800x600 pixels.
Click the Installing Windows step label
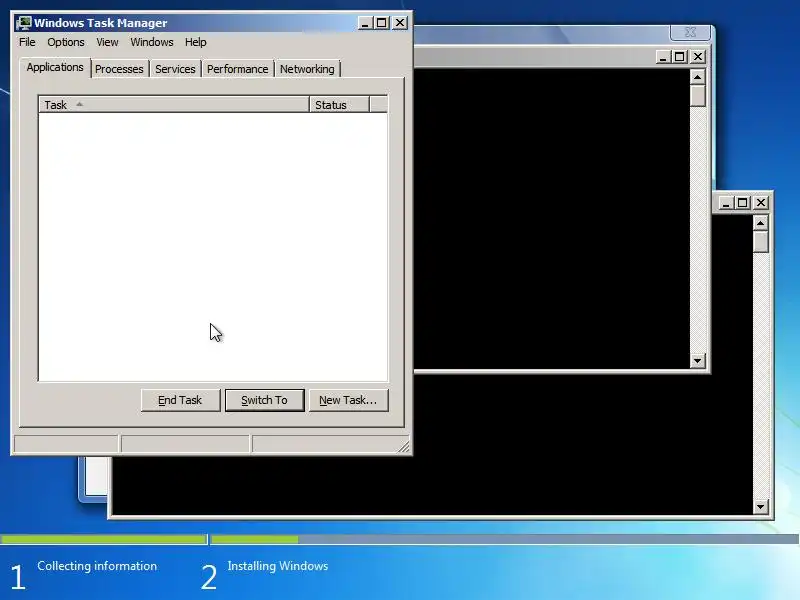[278, 566]
